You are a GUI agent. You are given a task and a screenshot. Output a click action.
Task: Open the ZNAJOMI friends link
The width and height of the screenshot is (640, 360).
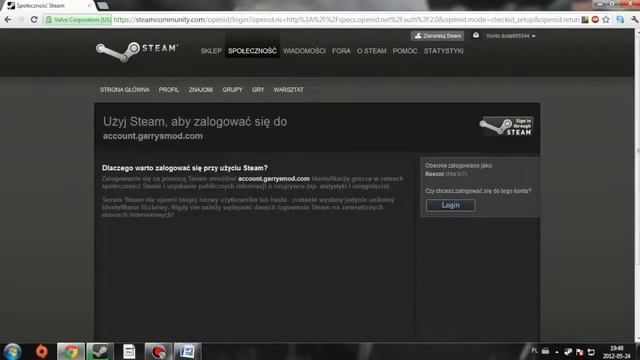[x=201, y=90]
